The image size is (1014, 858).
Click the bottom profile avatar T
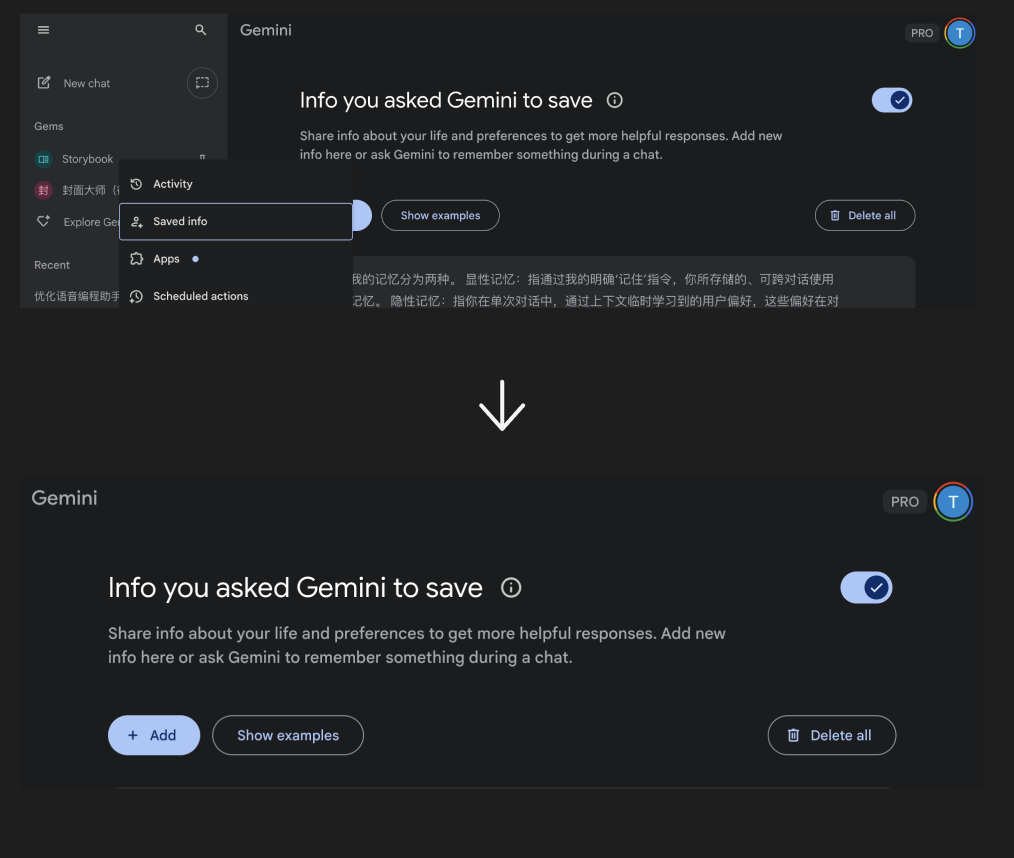tap(953, 502)
